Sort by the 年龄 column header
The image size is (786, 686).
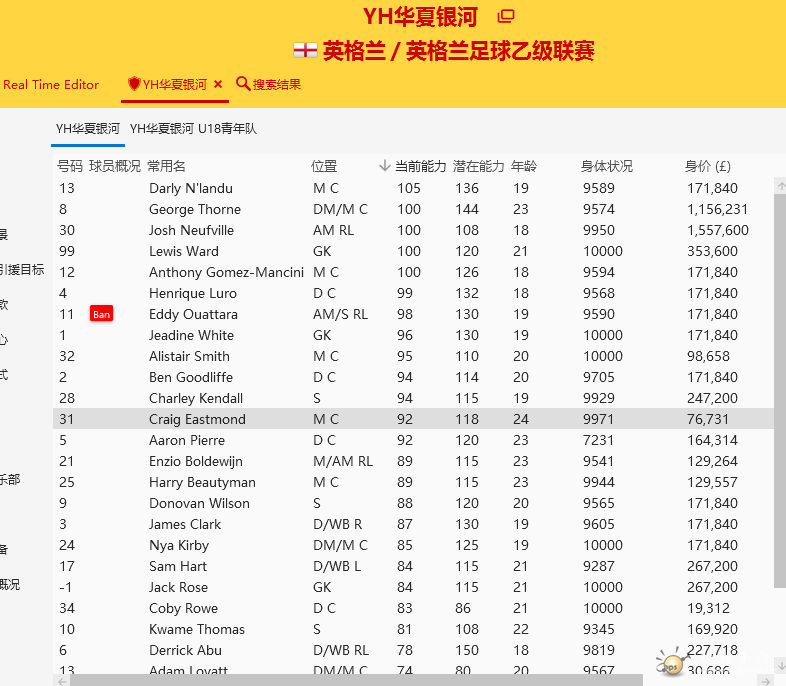pyautogui.click(x=523, y=166)
